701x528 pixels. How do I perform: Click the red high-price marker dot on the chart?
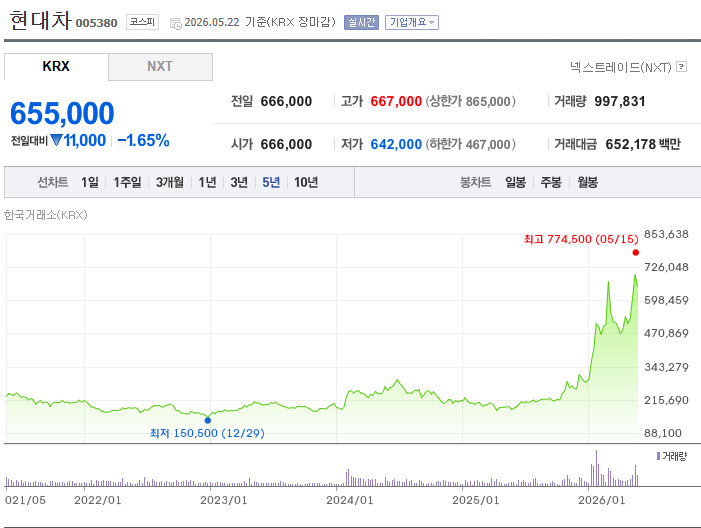(636, 253)
